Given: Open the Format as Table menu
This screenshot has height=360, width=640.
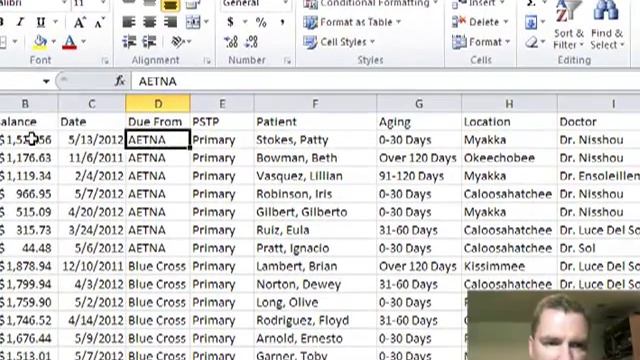Looking at the screenshot, I should [x=352, y=22].
